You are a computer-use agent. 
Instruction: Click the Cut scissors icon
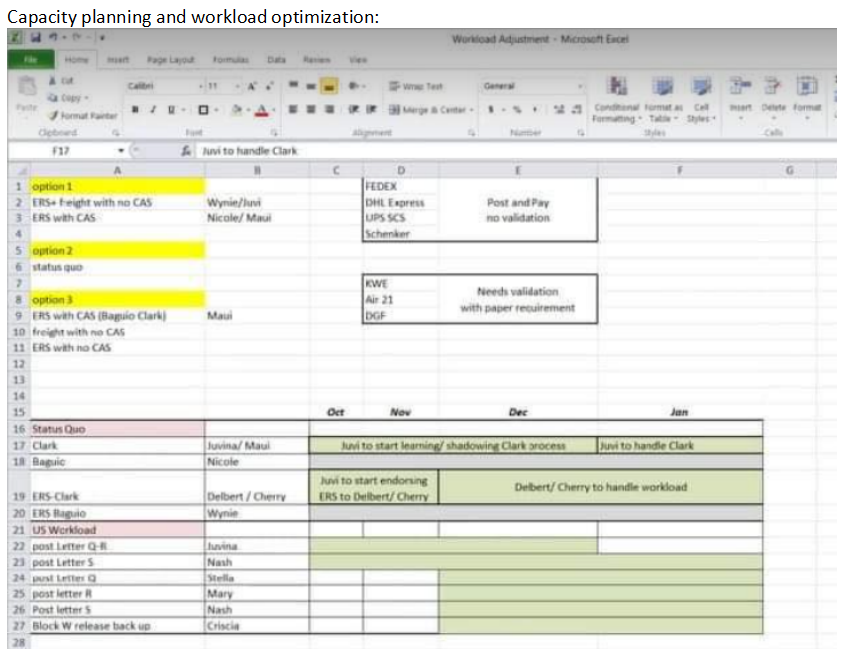[x=53, y=81]
